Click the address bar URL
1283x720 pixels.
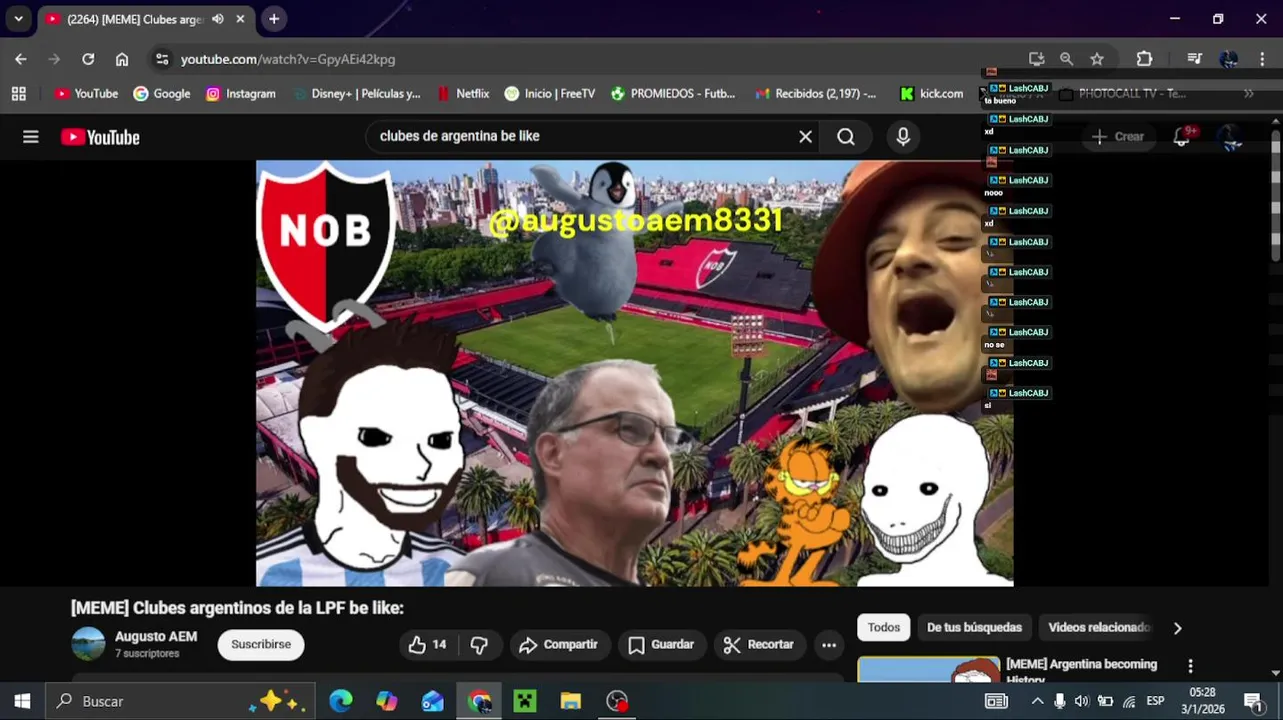click(288, 59)
